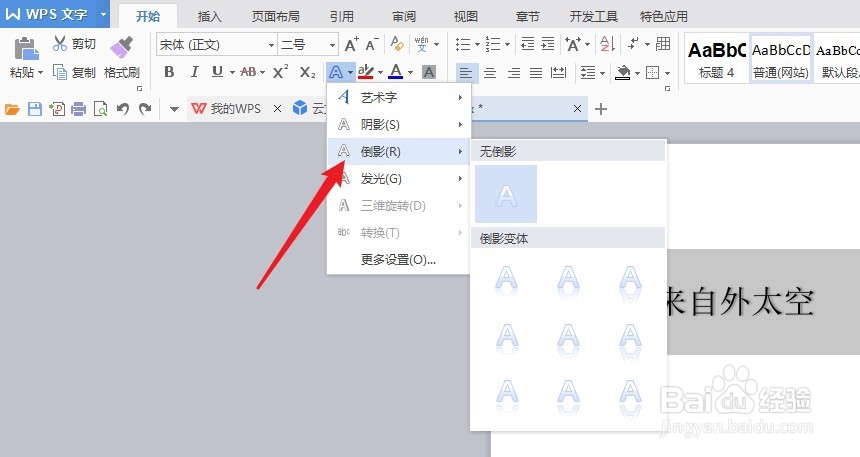Open file with the folder icon
Viewport: 860px width, 457px height.
pyautogui.click(x=12, y=109)
